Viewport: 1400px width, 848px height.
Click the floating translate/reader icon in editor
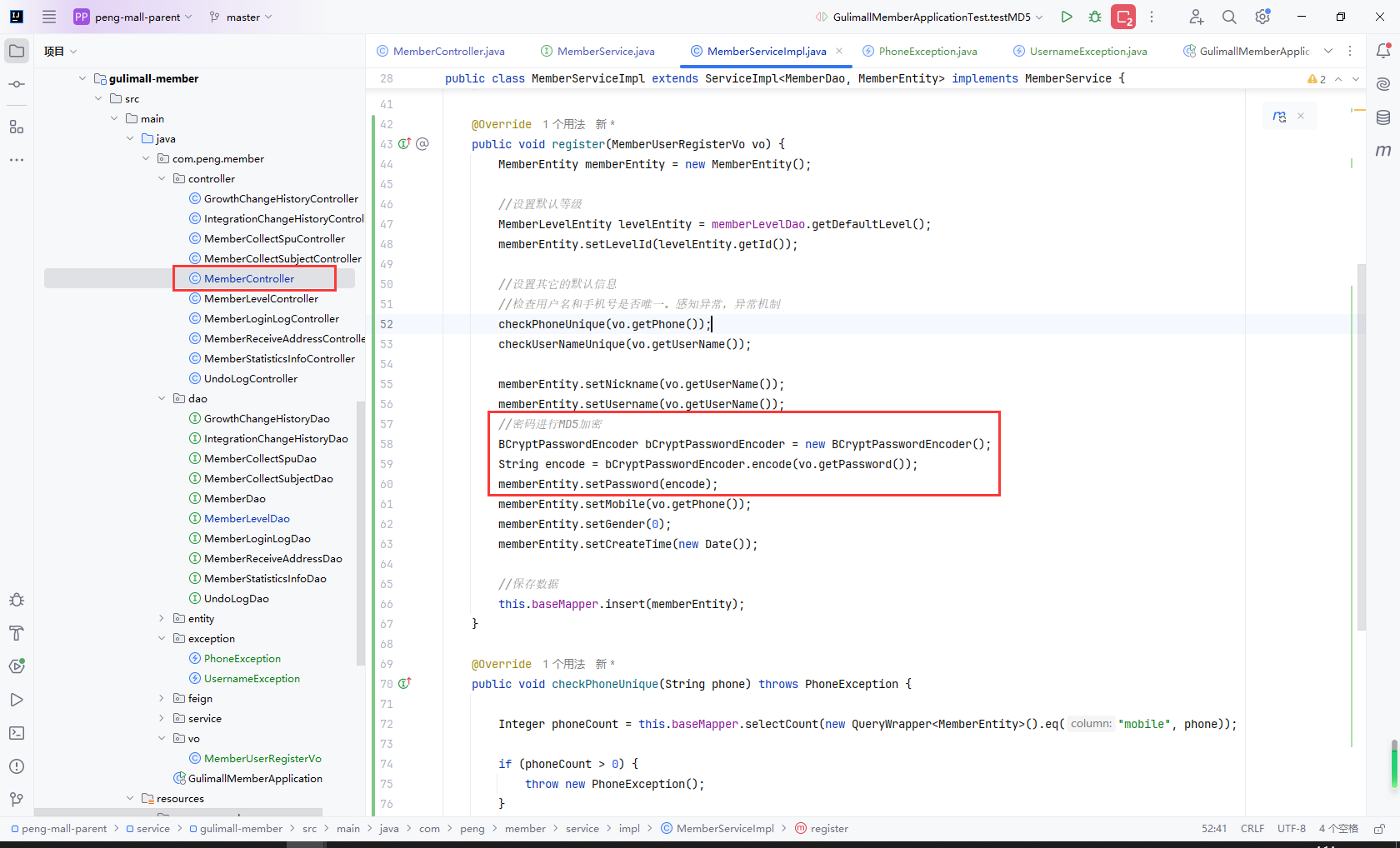point(1279,117)
